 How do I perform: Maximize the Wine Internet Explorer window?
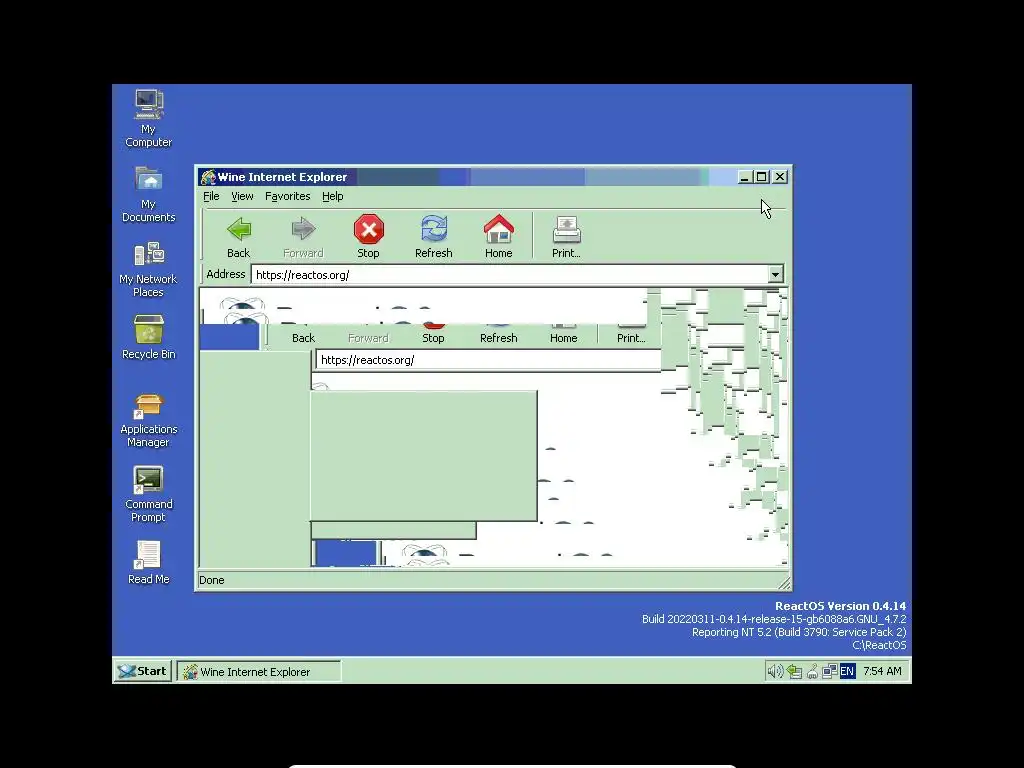(761, 177)
